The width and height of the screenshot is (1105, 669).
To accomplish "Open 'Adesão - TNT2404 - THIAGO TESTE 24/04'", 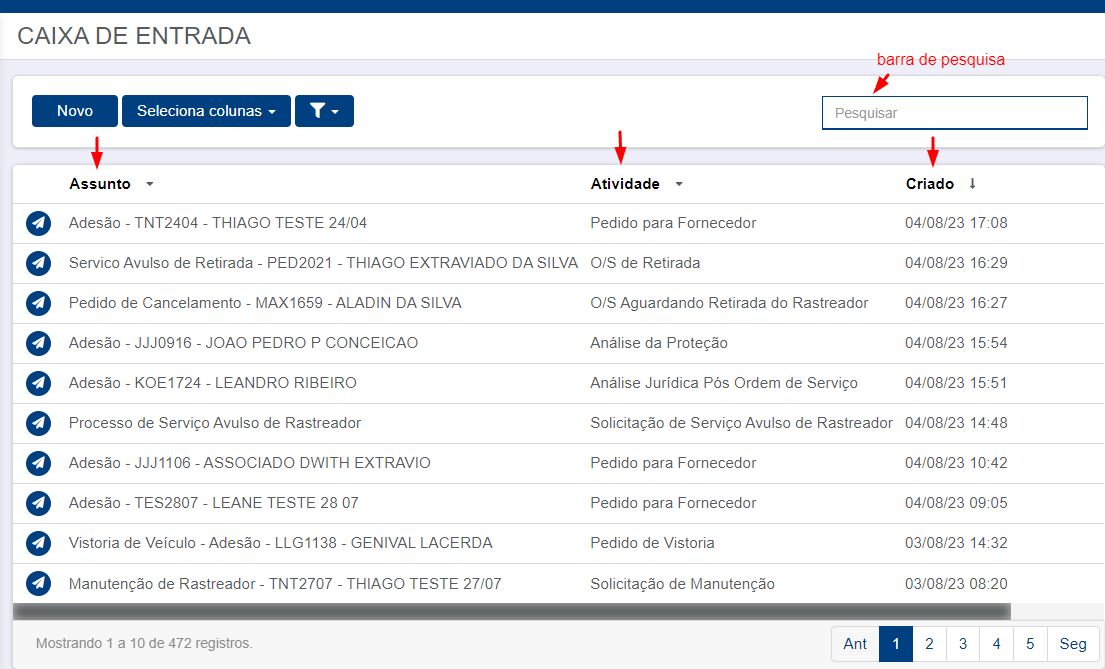I will coord(218,223).
